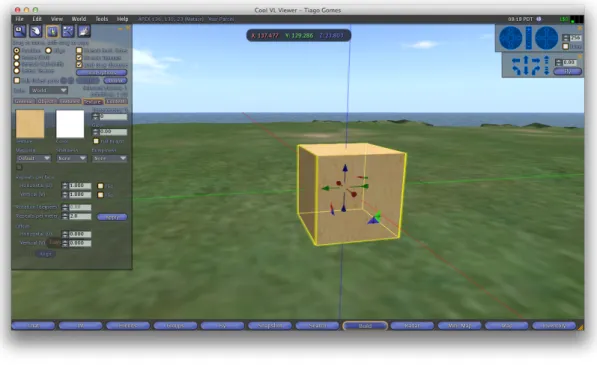Toggle the checkbox beside camera panel stepper
This screenshot has height=365, width=597.
click(x=566, y=46)
